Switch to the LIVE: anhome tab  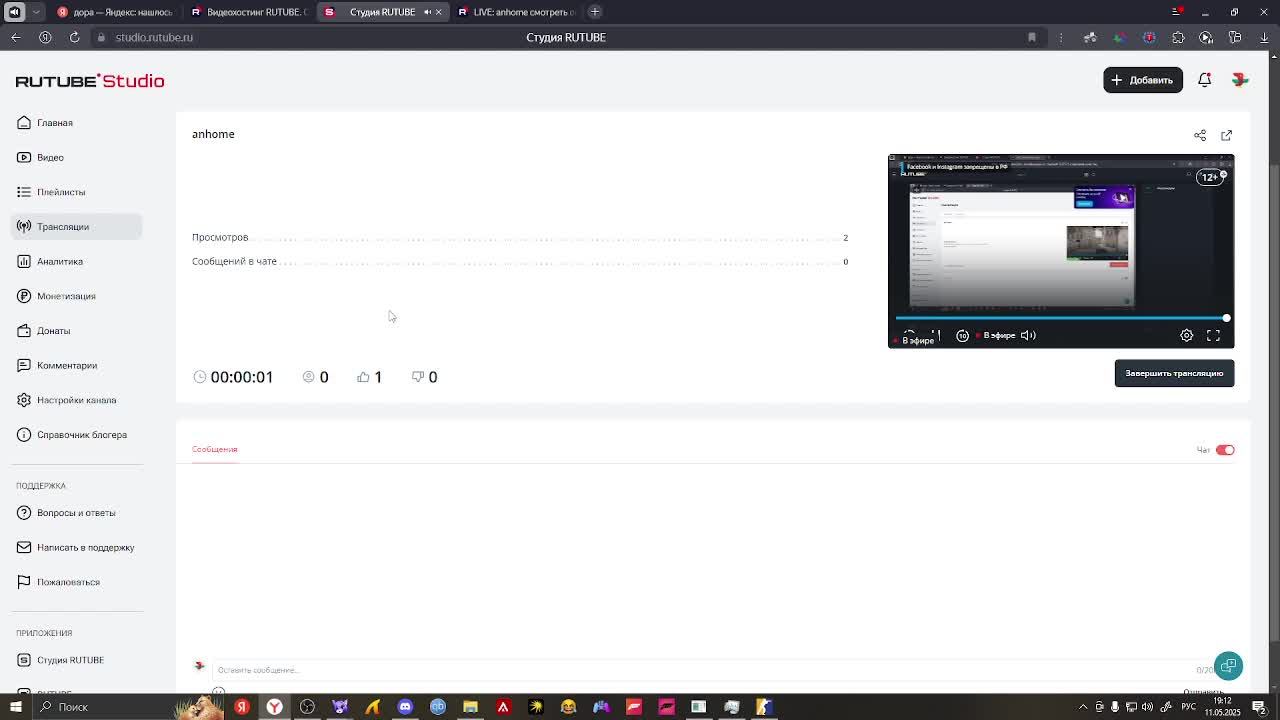point(517,12)
